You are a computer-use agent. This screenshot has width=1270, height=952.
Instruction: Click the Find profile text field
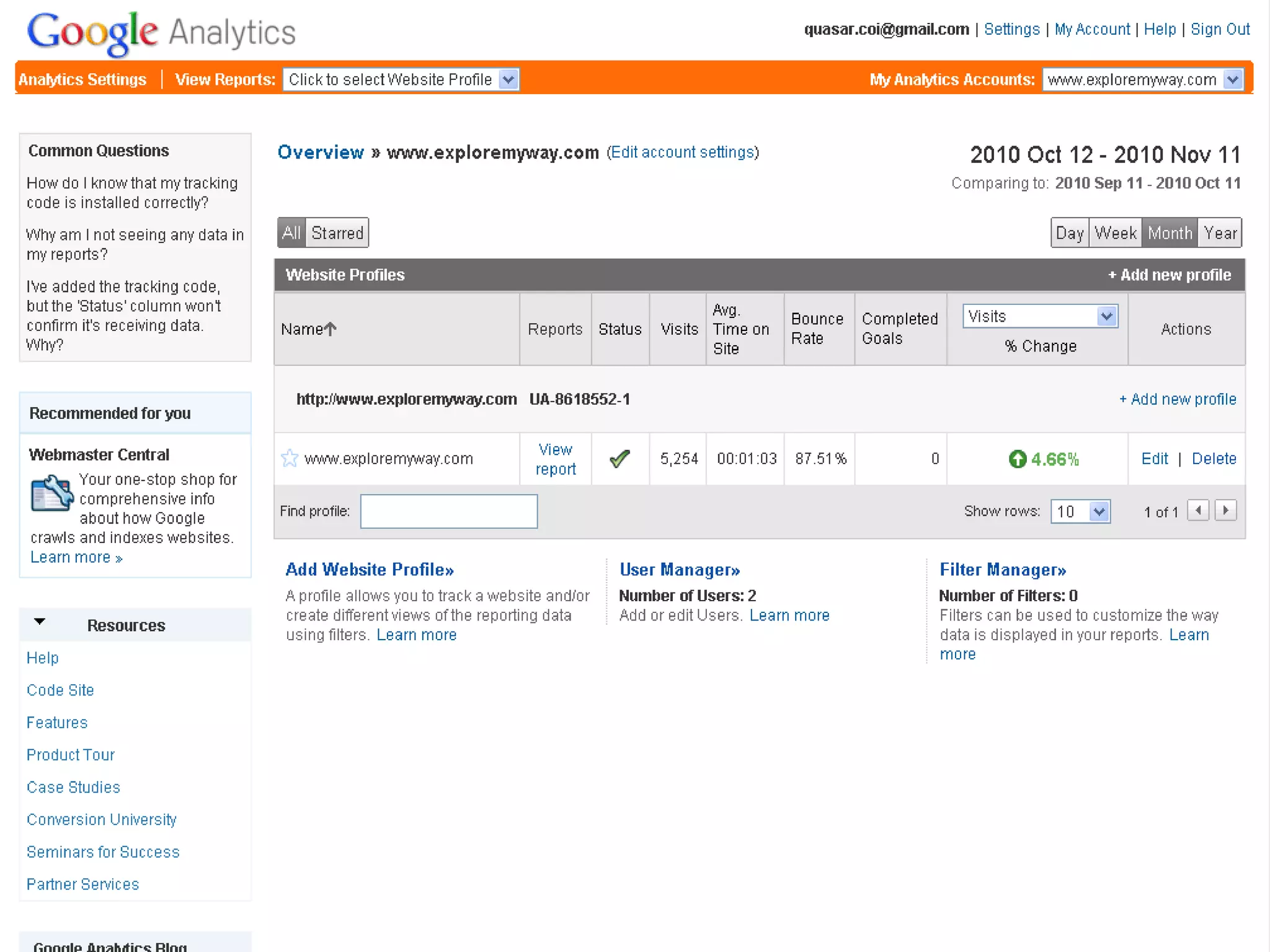448,511
